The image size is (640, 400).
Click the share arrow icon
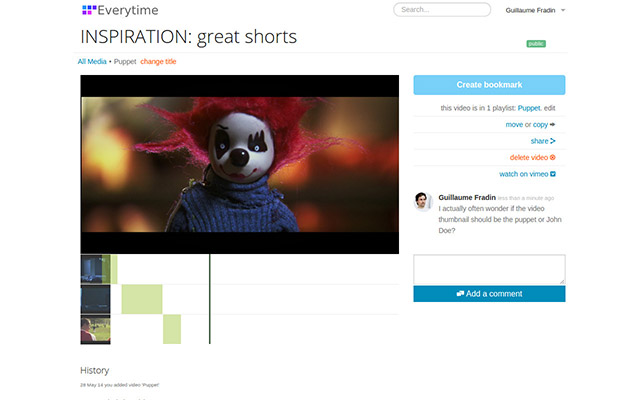pos(553,141)
